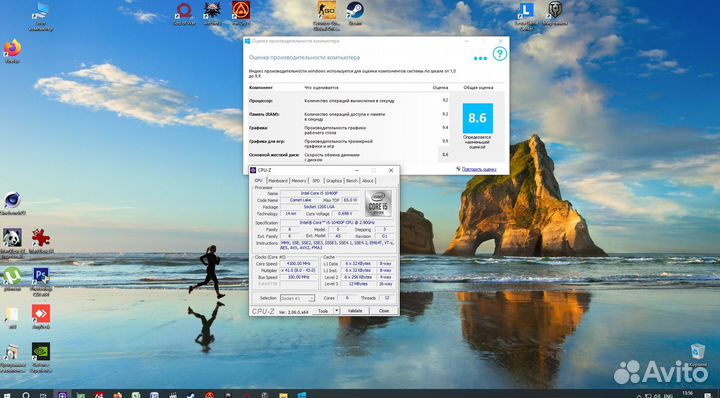This screenshot has height=398, width=720.
Task: Click the taskbar search icon
Action: (26, 394)
